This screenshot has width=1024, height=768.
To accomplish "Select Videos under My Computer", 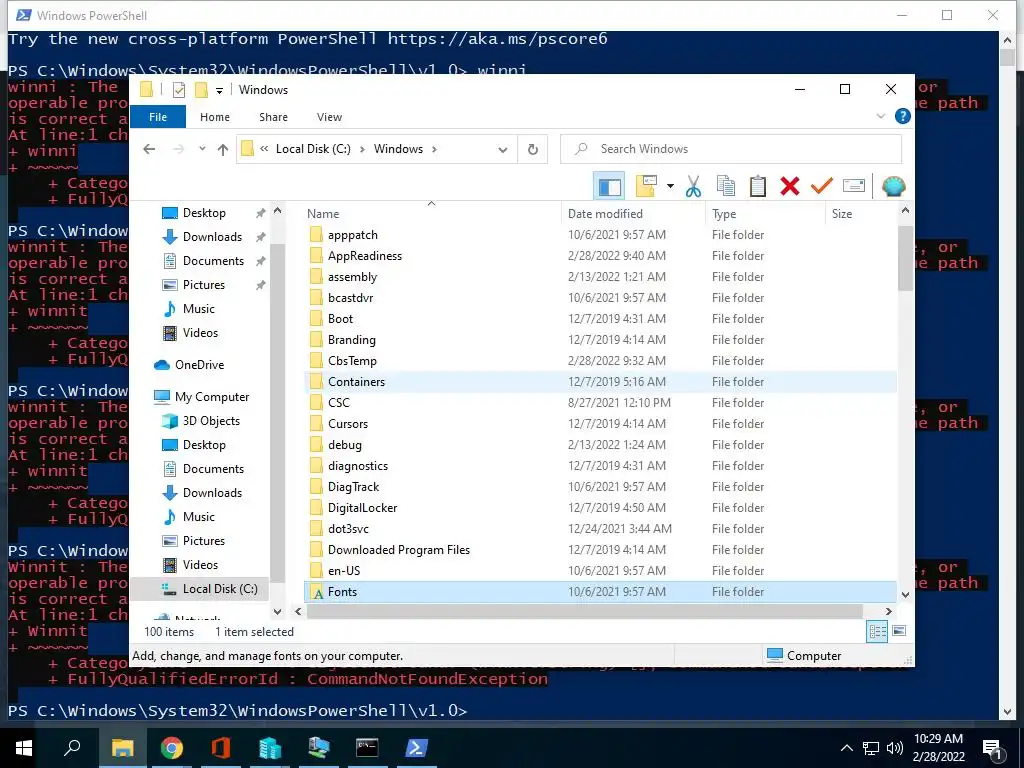I will pos(191,564).
